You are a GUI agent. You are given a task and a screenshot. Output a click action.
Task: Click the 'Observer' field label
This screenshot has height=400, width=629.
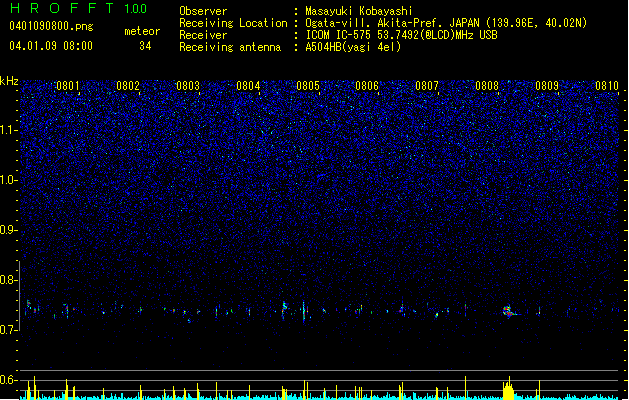pos(203,11)
